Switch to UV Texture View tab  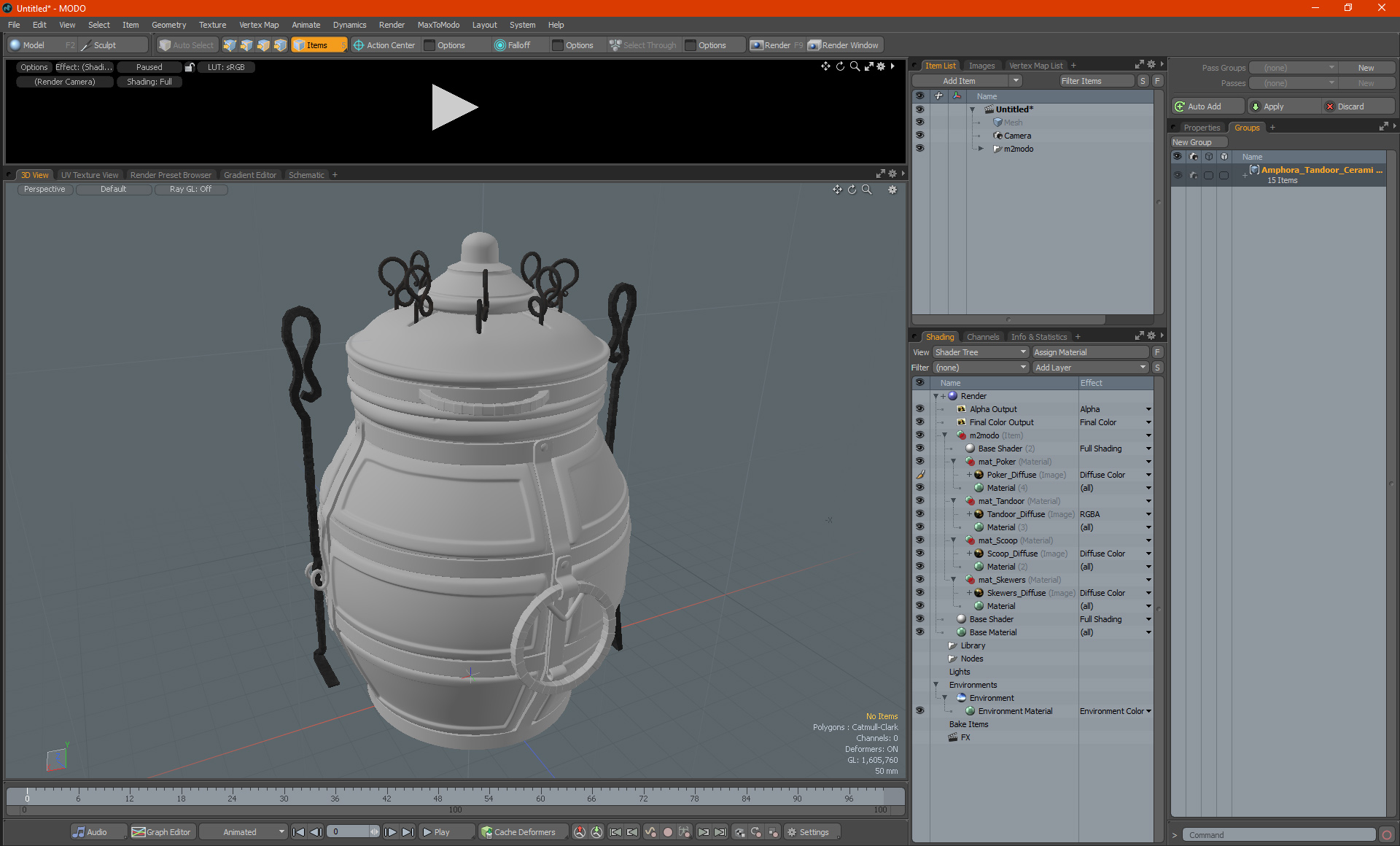(89, 175)
